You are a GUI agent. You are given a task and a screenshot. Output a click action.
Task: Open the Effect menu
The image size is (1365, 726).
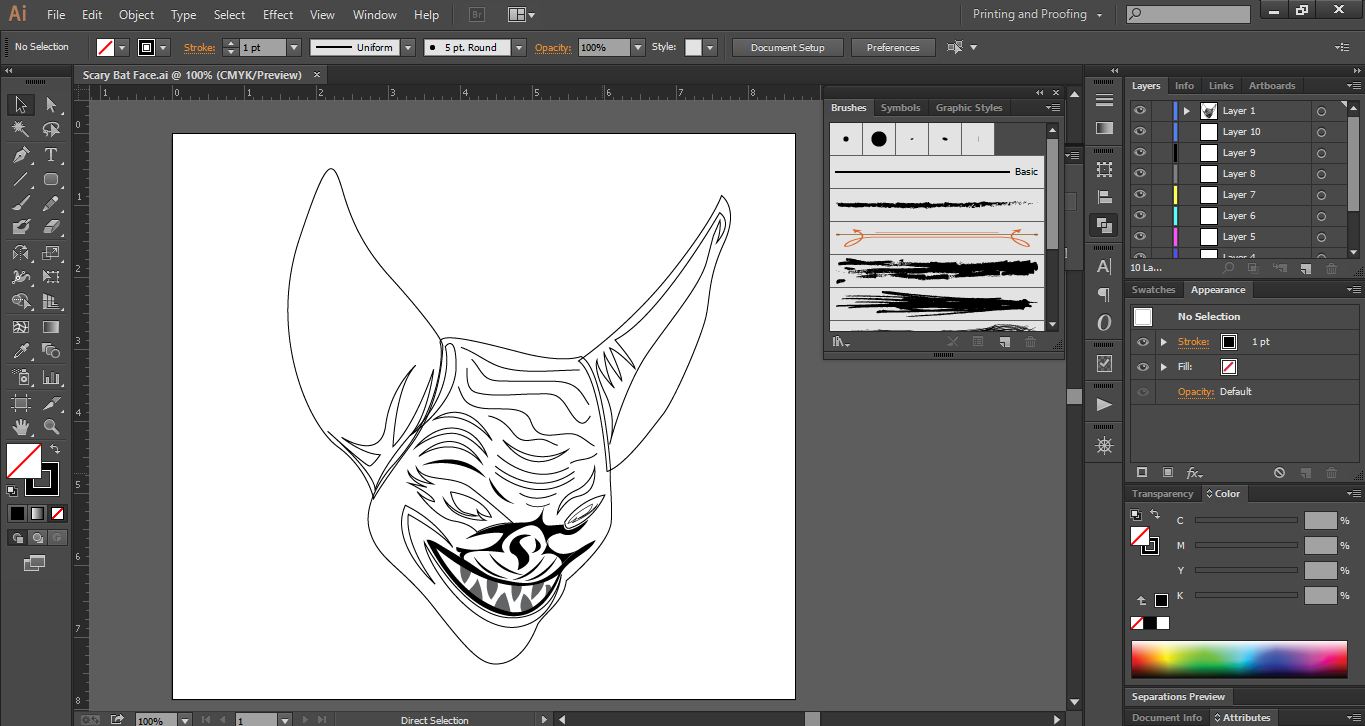pos(278,15)
